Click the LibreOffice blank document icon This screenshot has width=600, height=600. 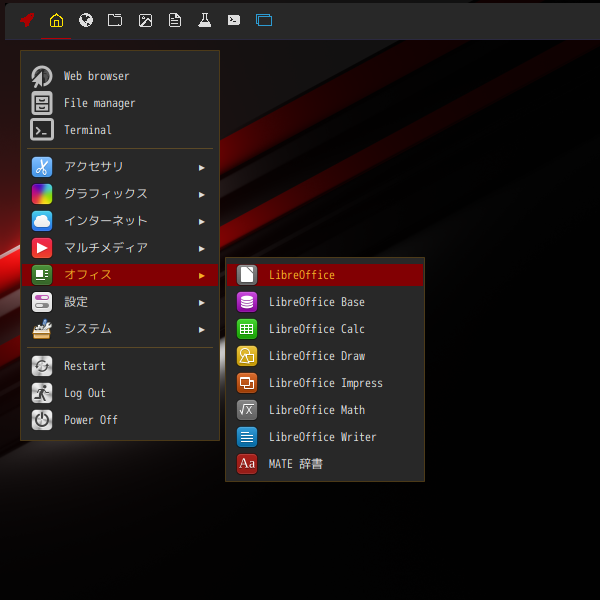(x=247, y=275)
